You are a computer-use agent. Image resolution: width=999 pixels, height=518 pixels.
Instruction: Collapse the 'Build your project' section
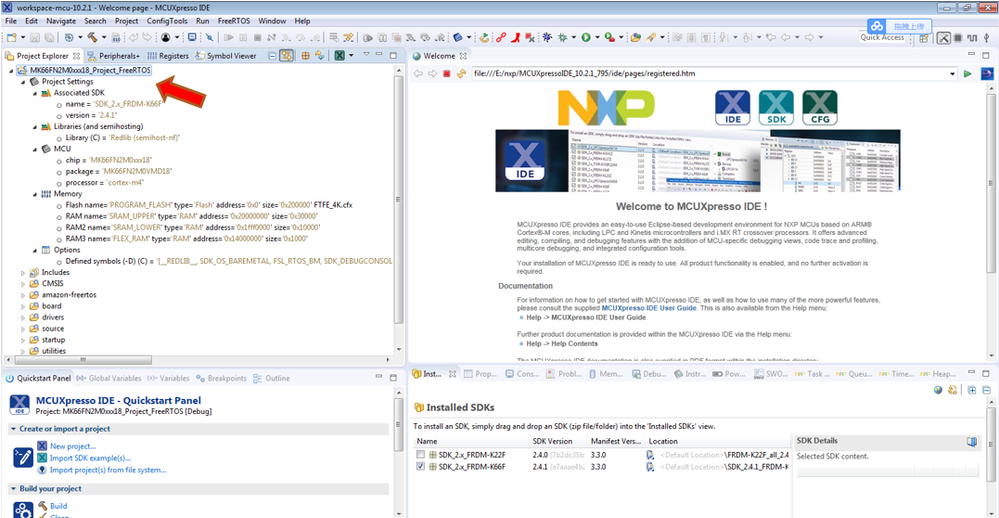click(13, 489)
